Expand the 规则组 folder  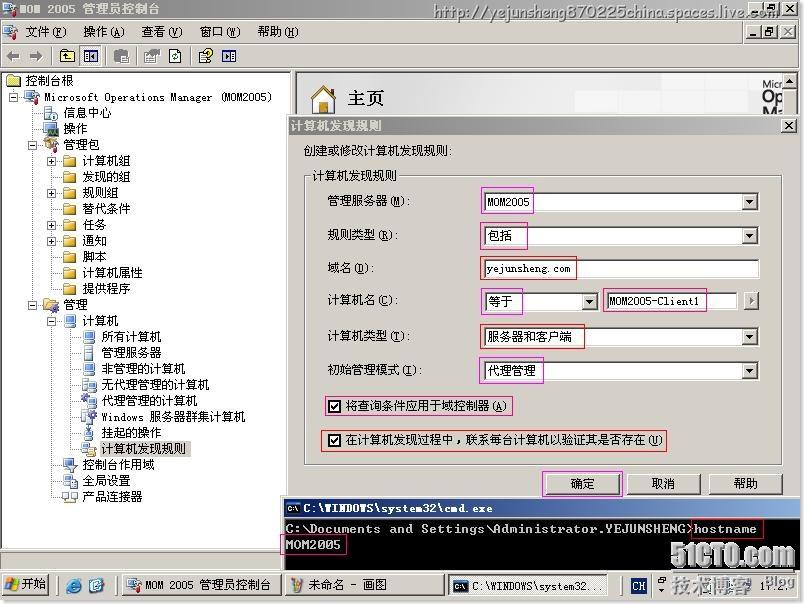(51, 193)
